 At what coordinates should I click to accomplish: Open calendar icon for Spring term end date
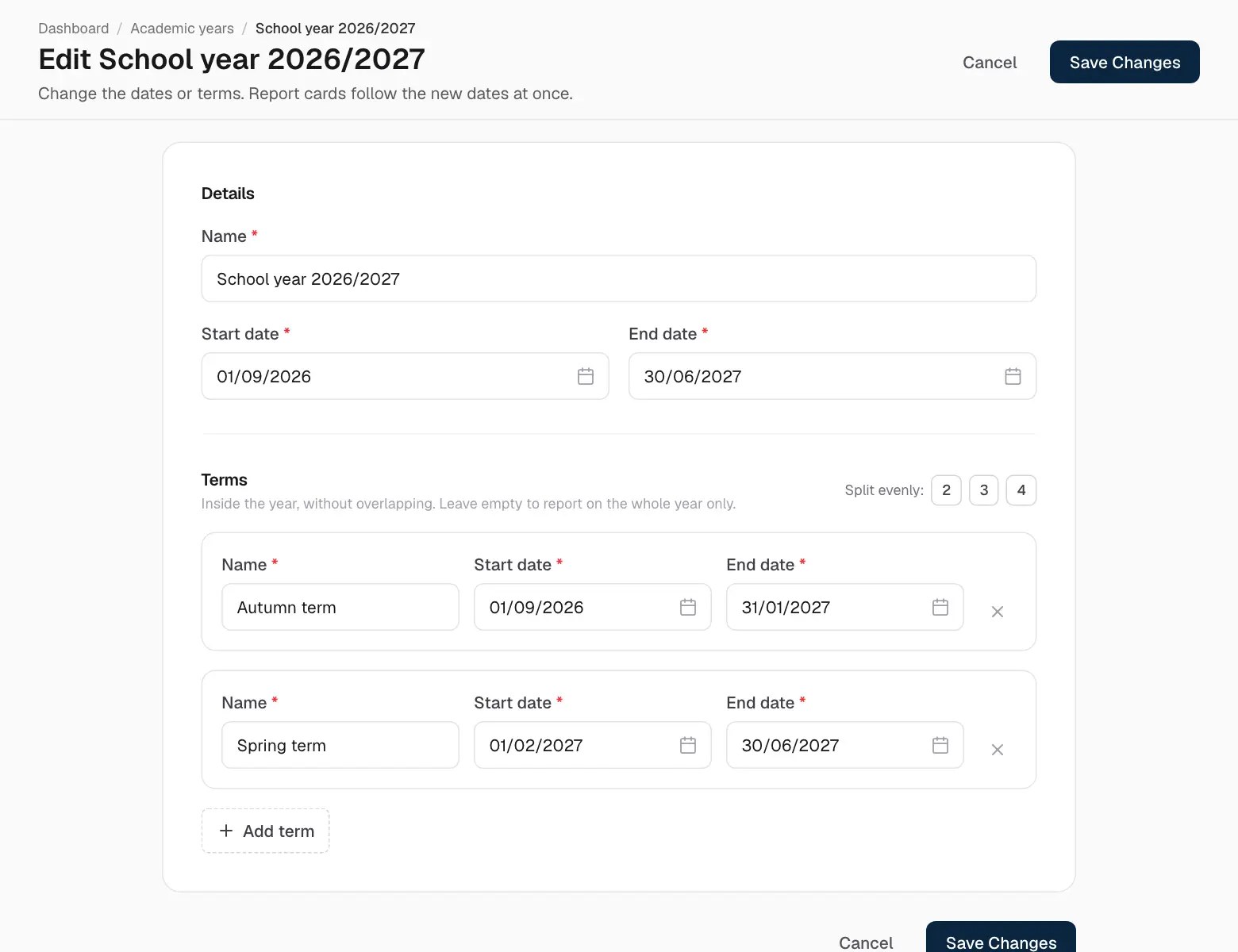point(940,745)
